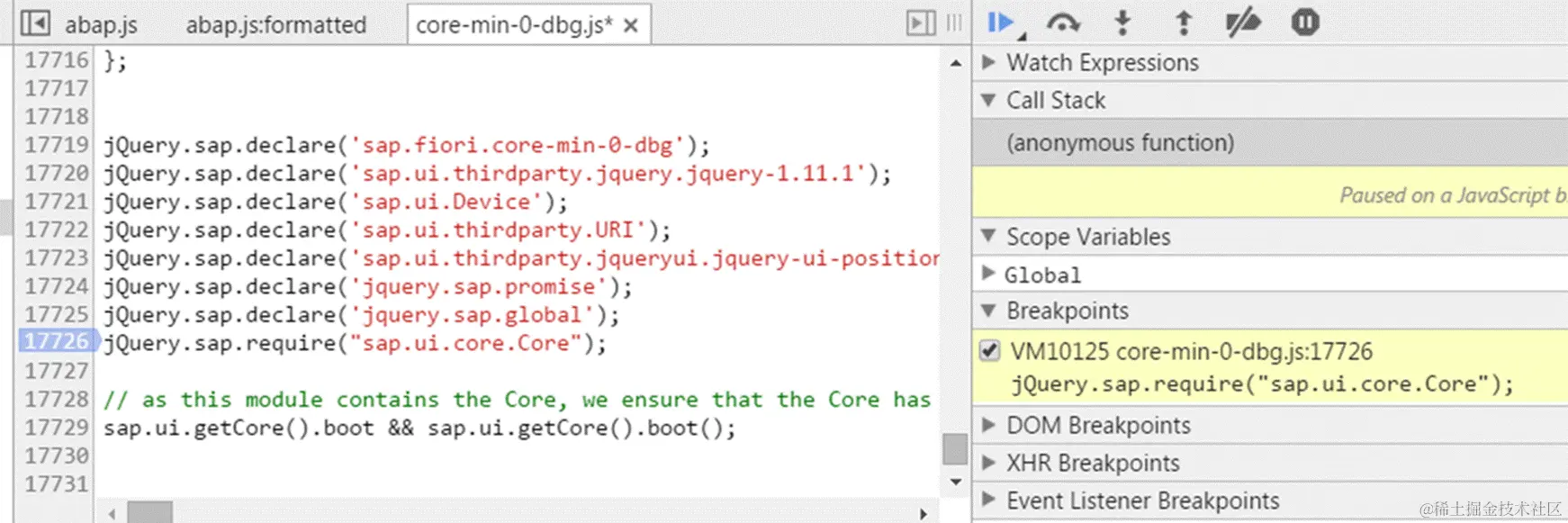Expand the Global scope node
Screen dimensions: 1568x523
988,274
